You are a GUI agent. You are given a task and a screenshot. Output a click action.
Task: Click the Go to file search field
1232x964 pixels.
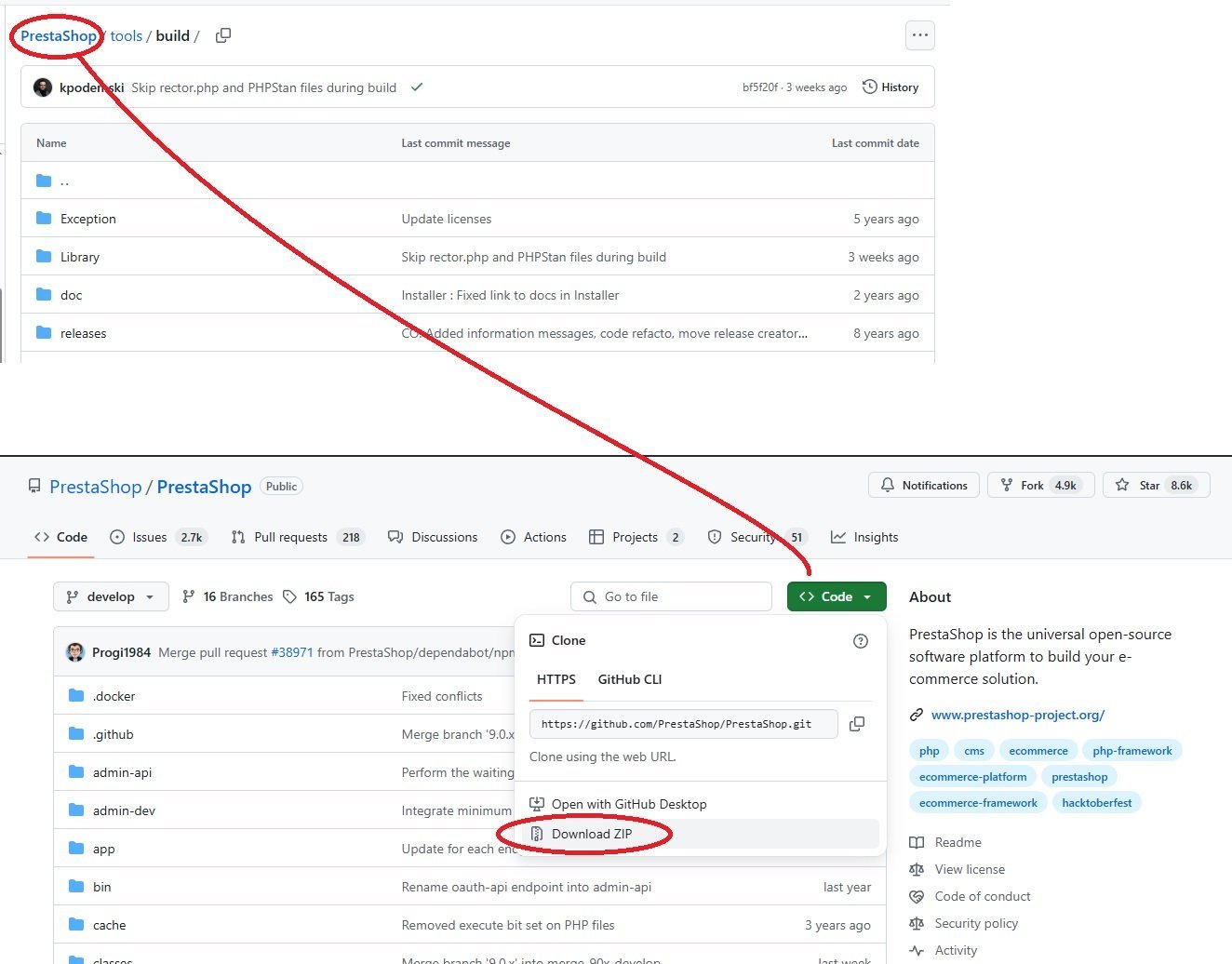671,596
